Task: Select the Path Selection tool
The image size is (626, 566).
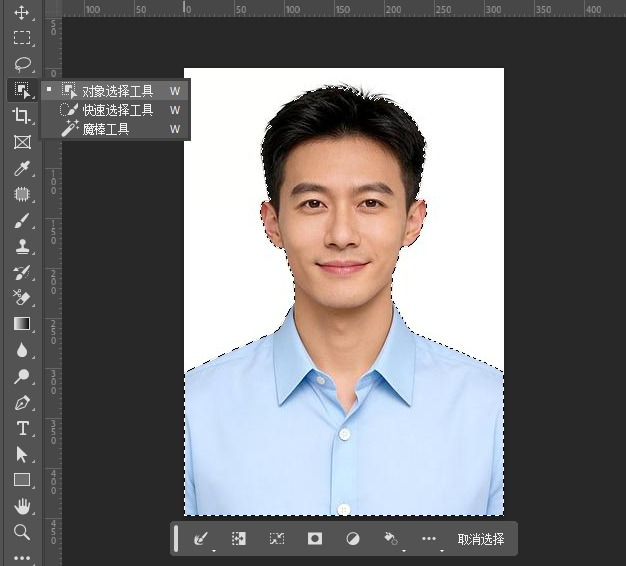Action: tap(22, 454)
